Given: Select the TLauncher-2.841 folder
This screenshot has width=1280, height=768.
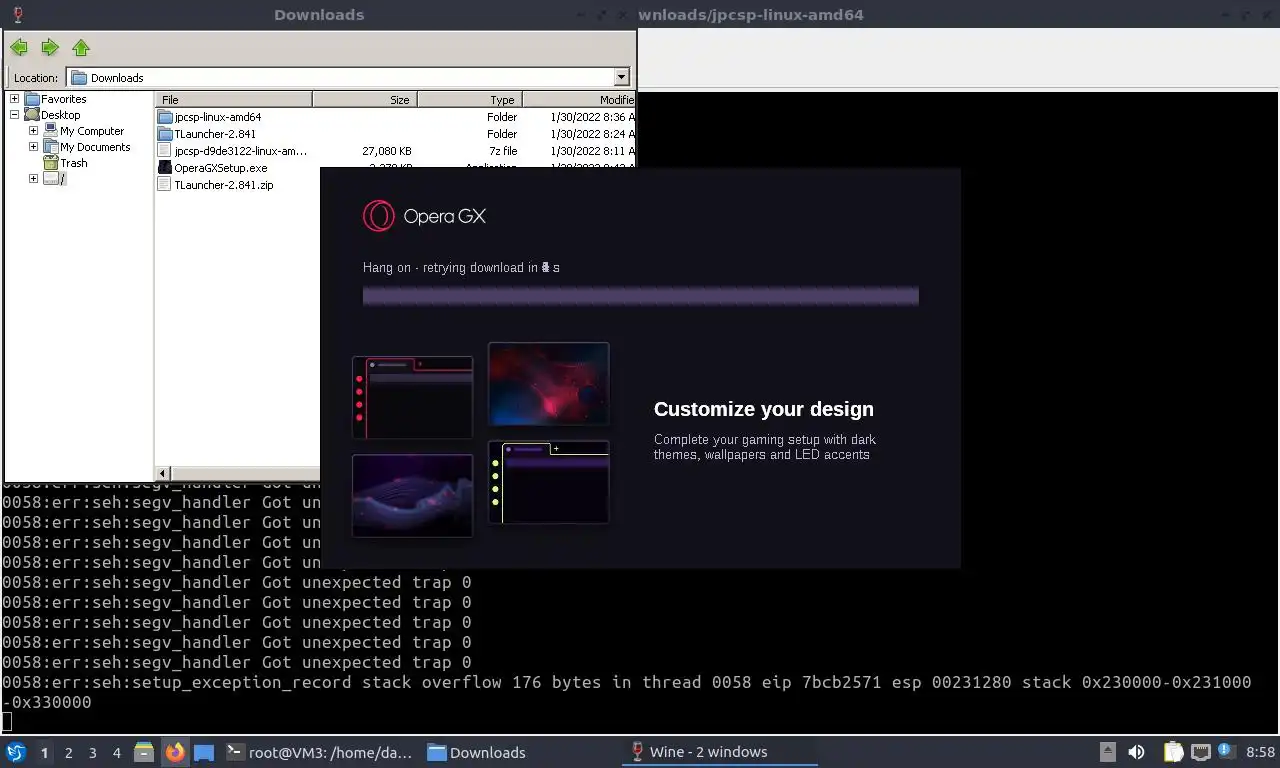Looking at the screenshot, I should [x=215, y=134].
